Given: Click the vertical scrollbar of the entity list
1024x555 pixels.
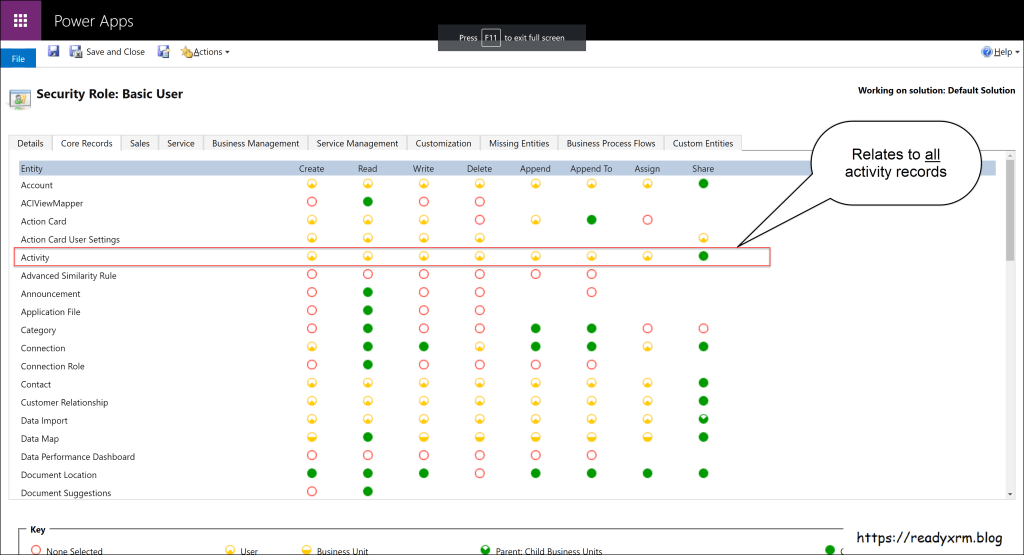Looking at the screenshot, I should (1009, 330).
